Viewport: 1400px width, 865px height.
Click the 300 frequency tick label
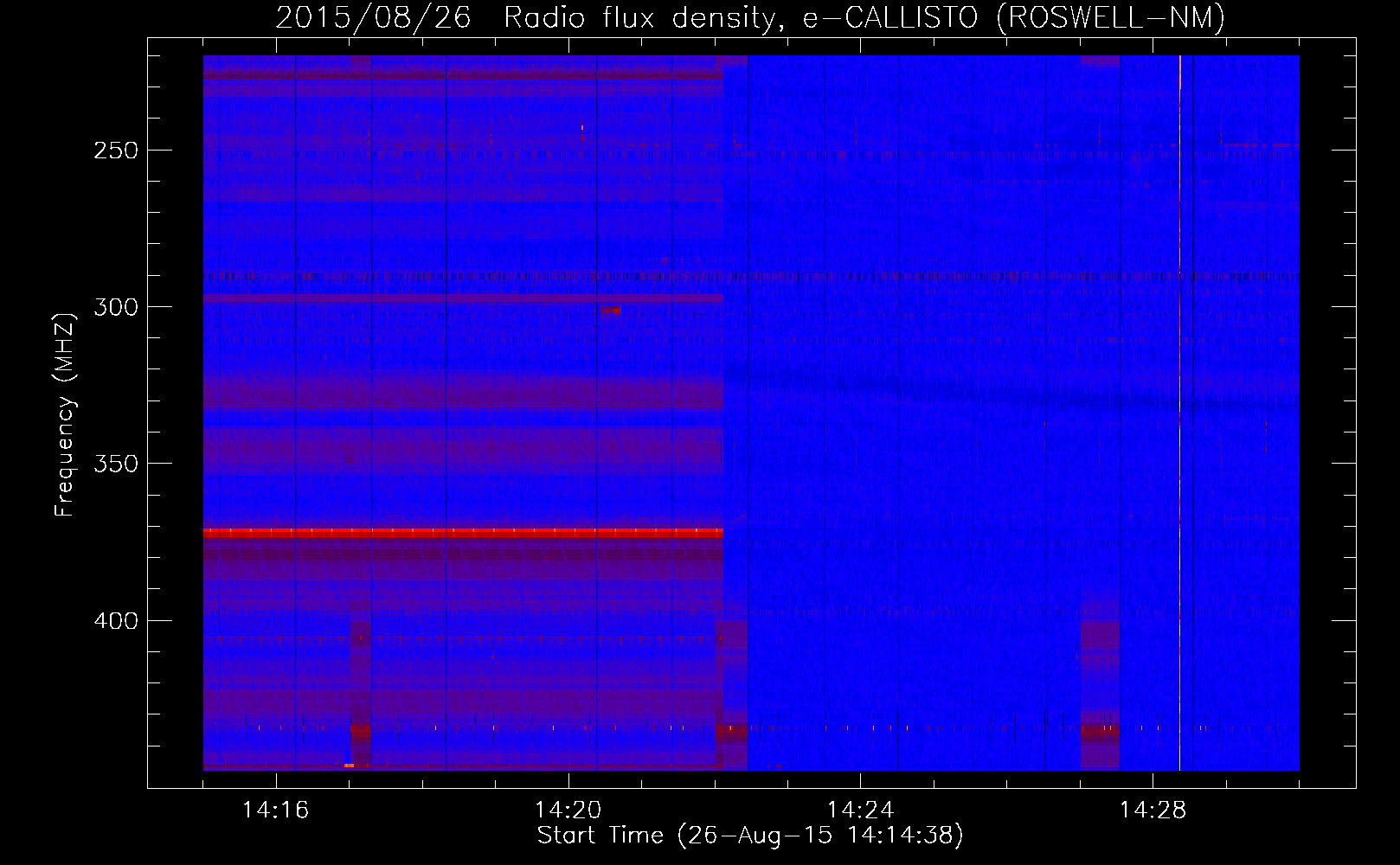coord(116,307)
